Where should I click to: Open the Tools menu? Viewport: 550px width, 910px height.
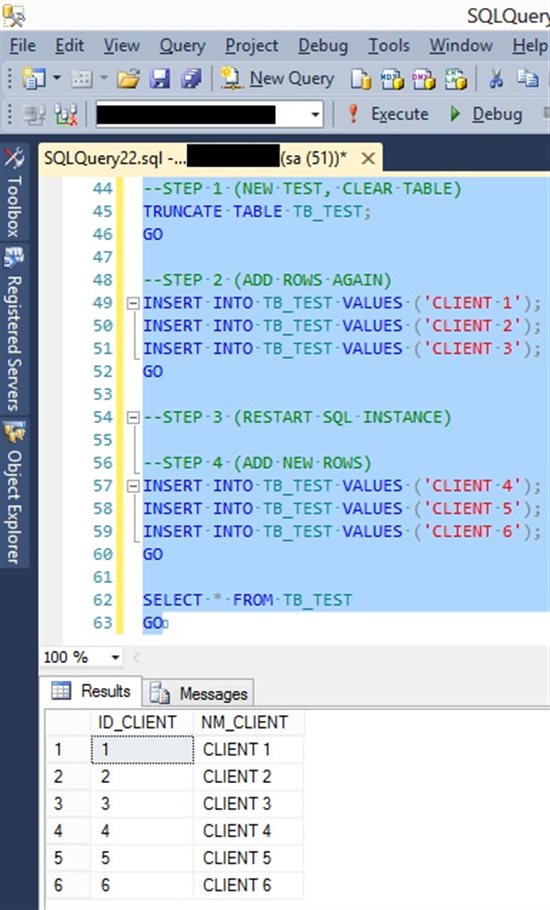(389, 46)
